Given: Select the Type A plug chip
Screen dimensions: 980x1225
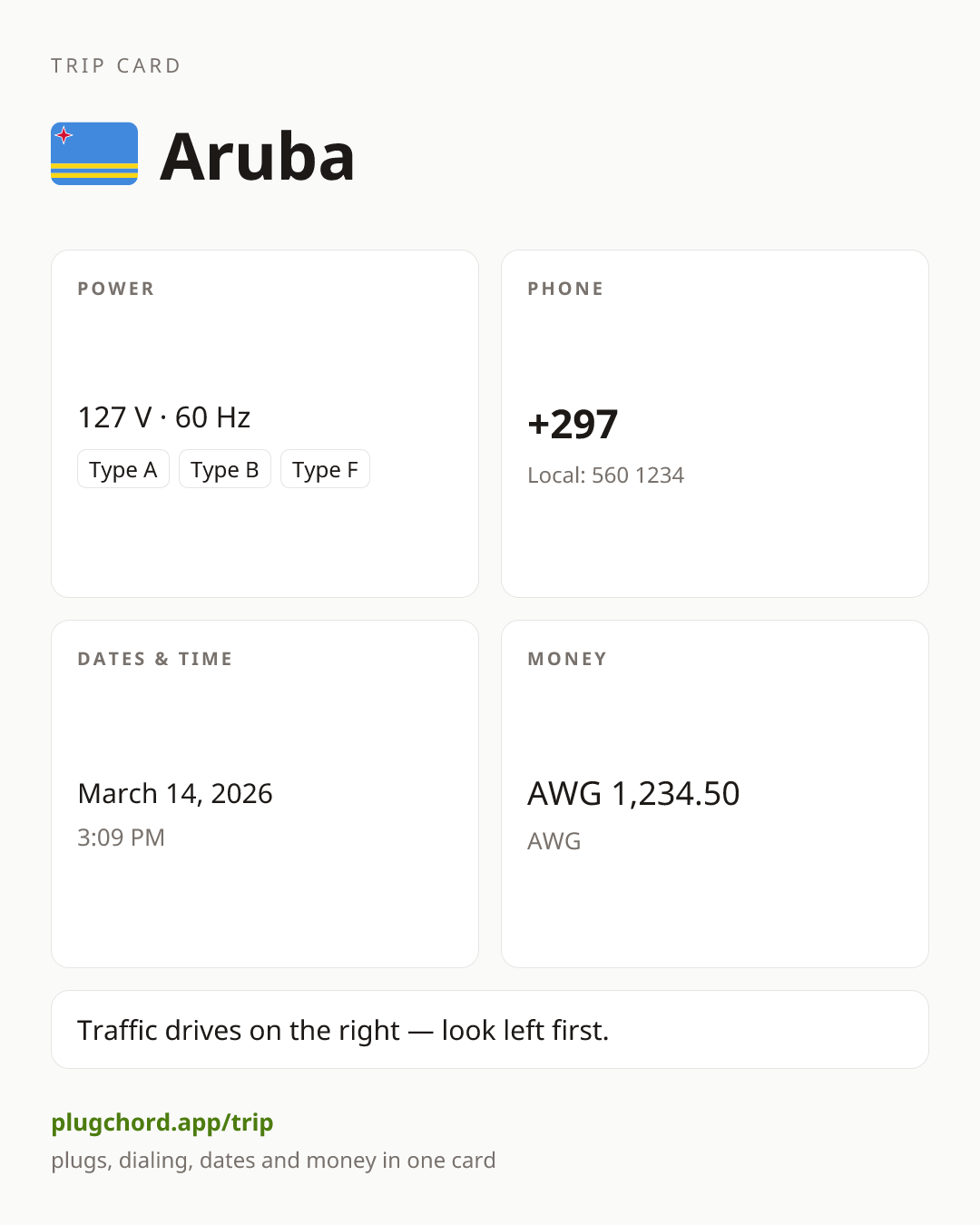Looking at the screenshot, I should click(123, 469).
